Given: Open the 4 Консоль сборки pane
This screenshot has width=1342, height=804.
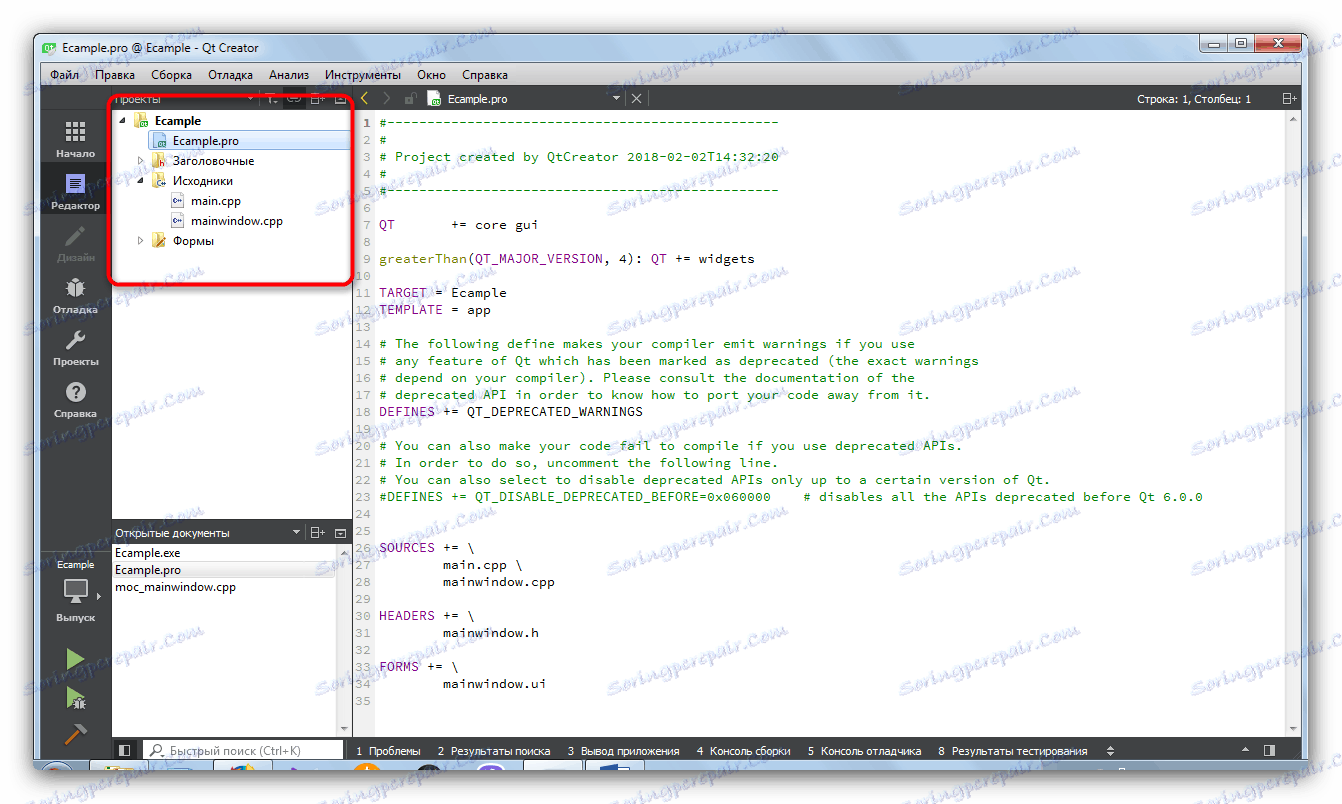Looking at the screenshot, I should pos(743,751).
